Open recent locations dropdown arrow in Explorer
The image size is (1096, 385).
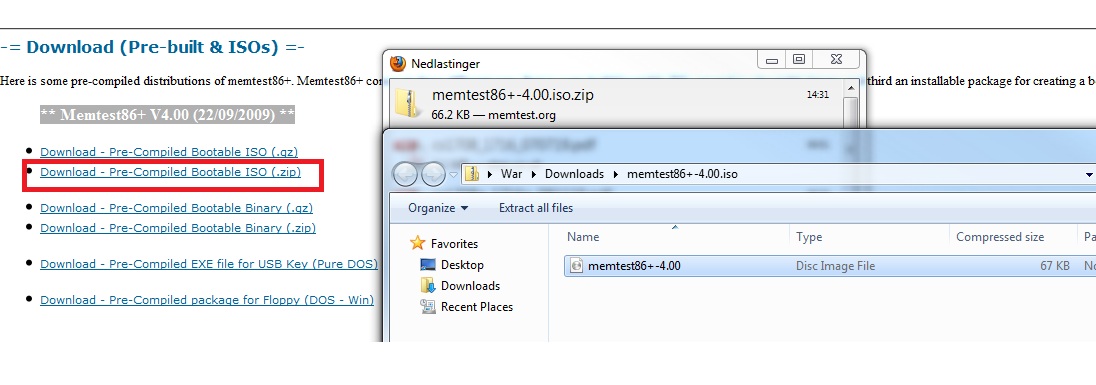click(453, 175)
